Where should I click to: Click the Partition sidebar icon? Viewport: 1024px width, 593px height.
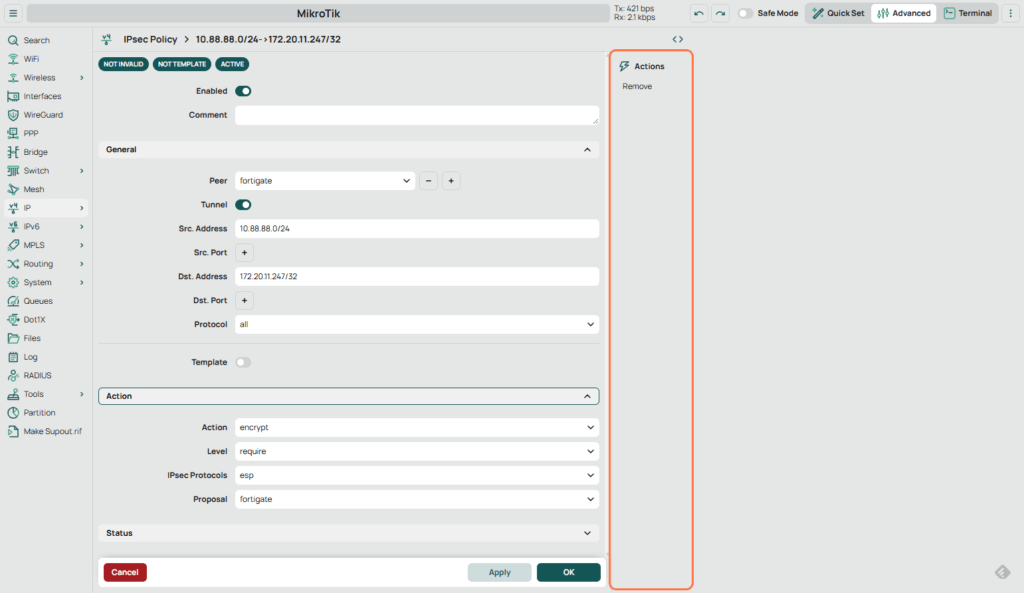click(13, 413)
